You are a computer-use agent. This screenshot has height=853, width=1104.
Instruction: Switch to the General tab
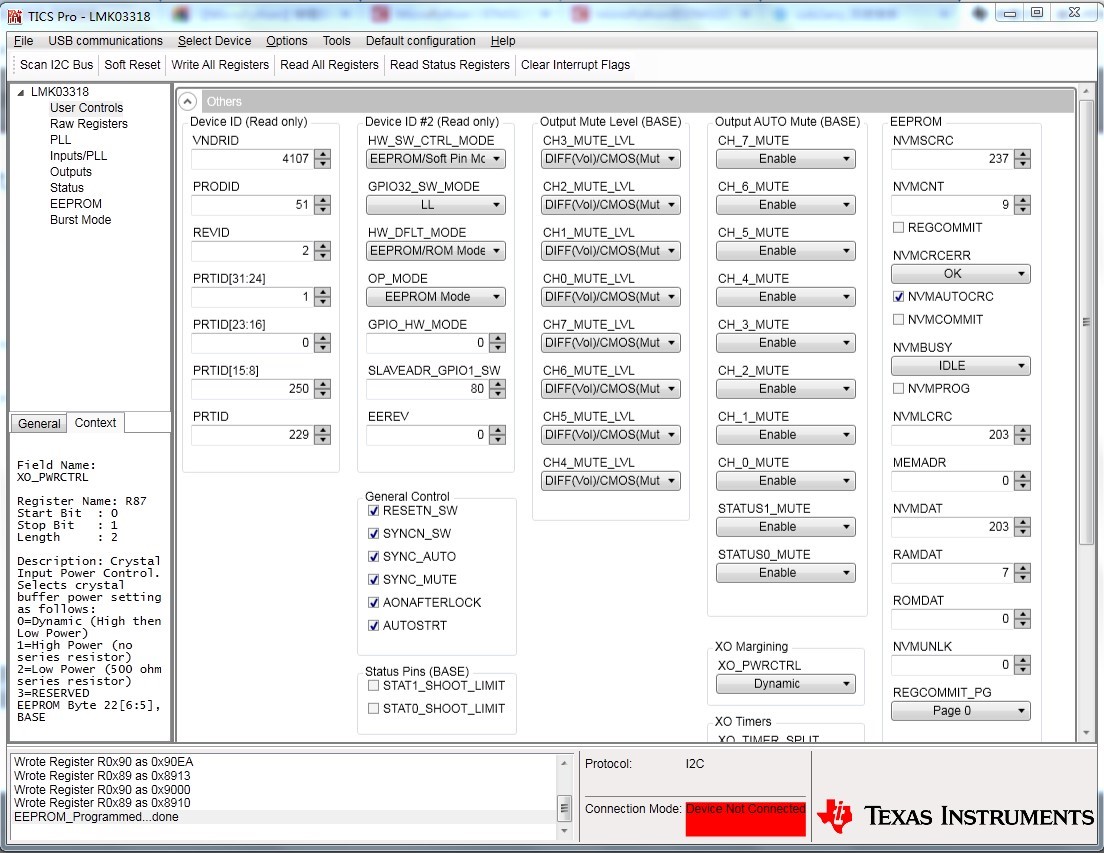click(39, 423)
